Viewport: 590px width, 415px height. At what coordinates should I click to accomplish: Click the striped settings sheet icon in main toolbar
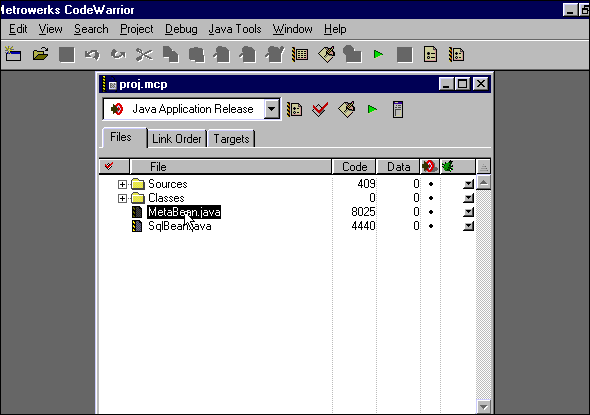click(456, 55)
